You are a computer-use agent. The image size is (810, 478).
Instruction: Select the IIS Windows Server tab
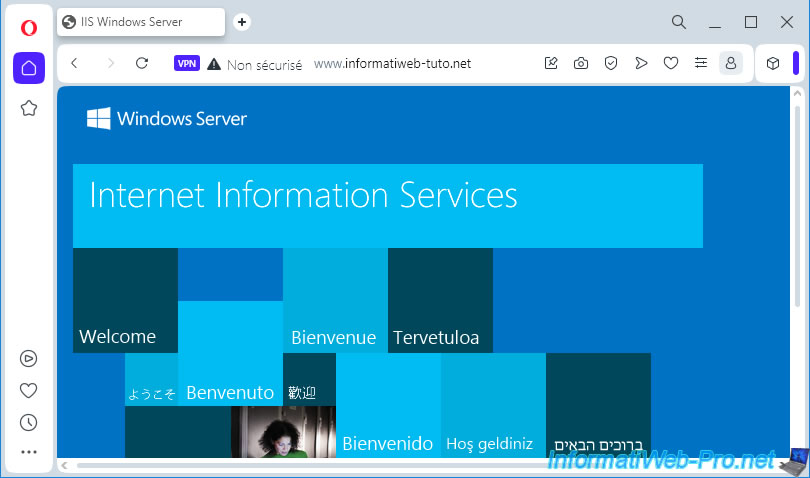141,22
